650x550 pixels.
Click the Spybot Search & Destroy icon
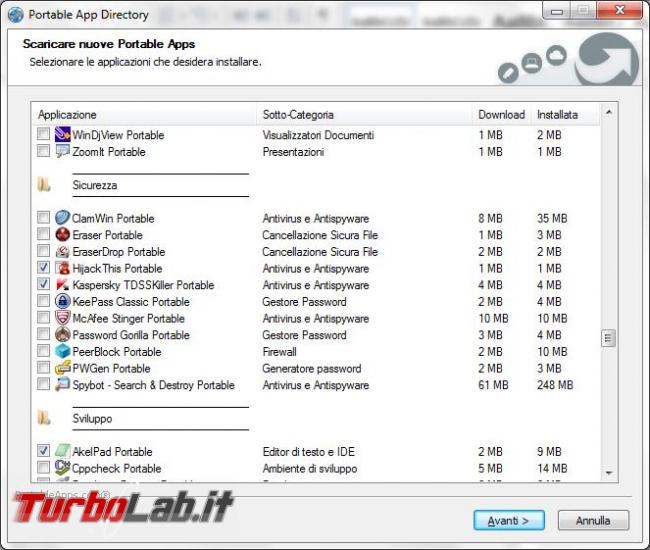(63, 385)
